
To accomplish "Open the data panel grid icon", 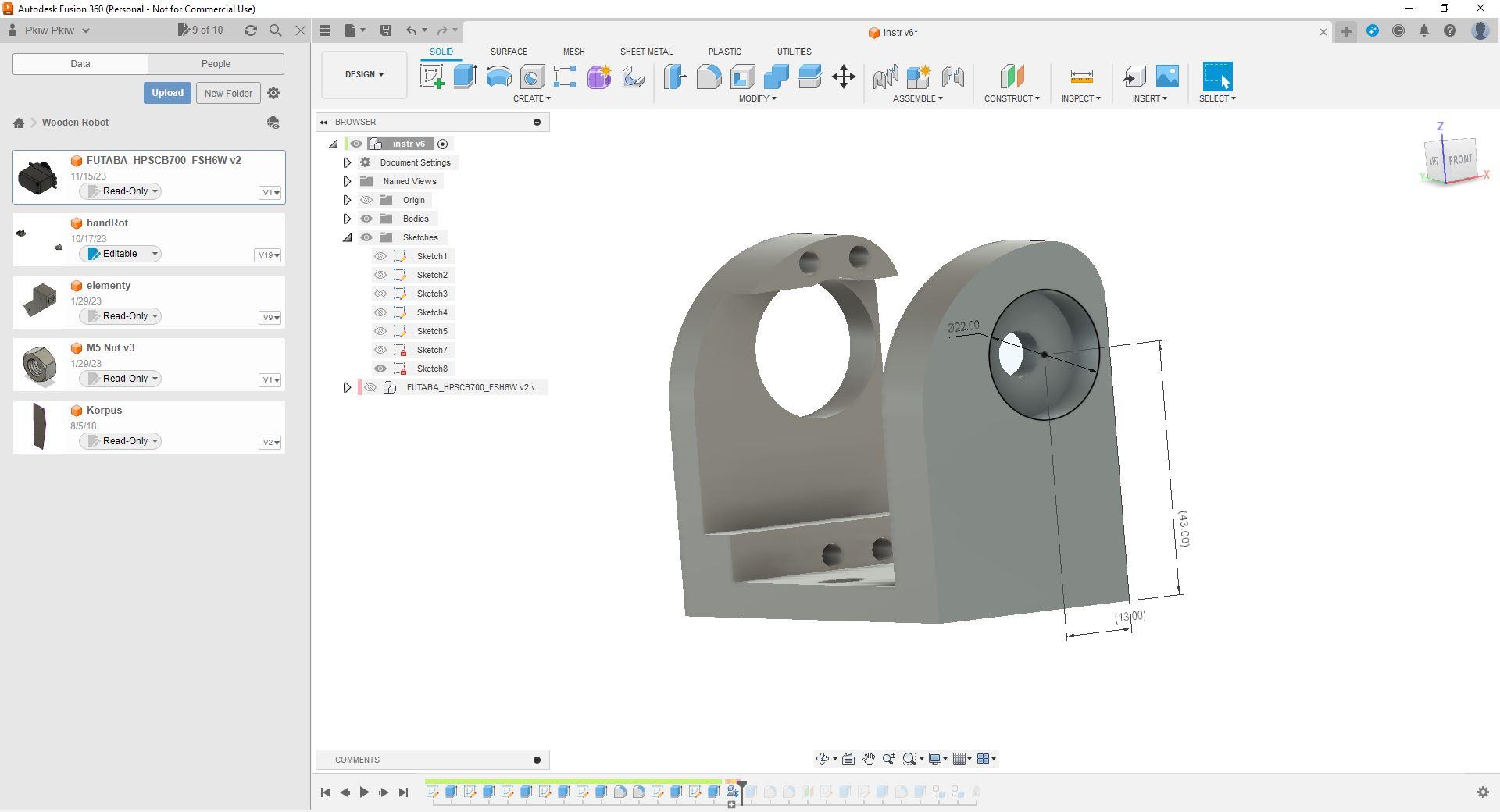I will click(325, 30).
